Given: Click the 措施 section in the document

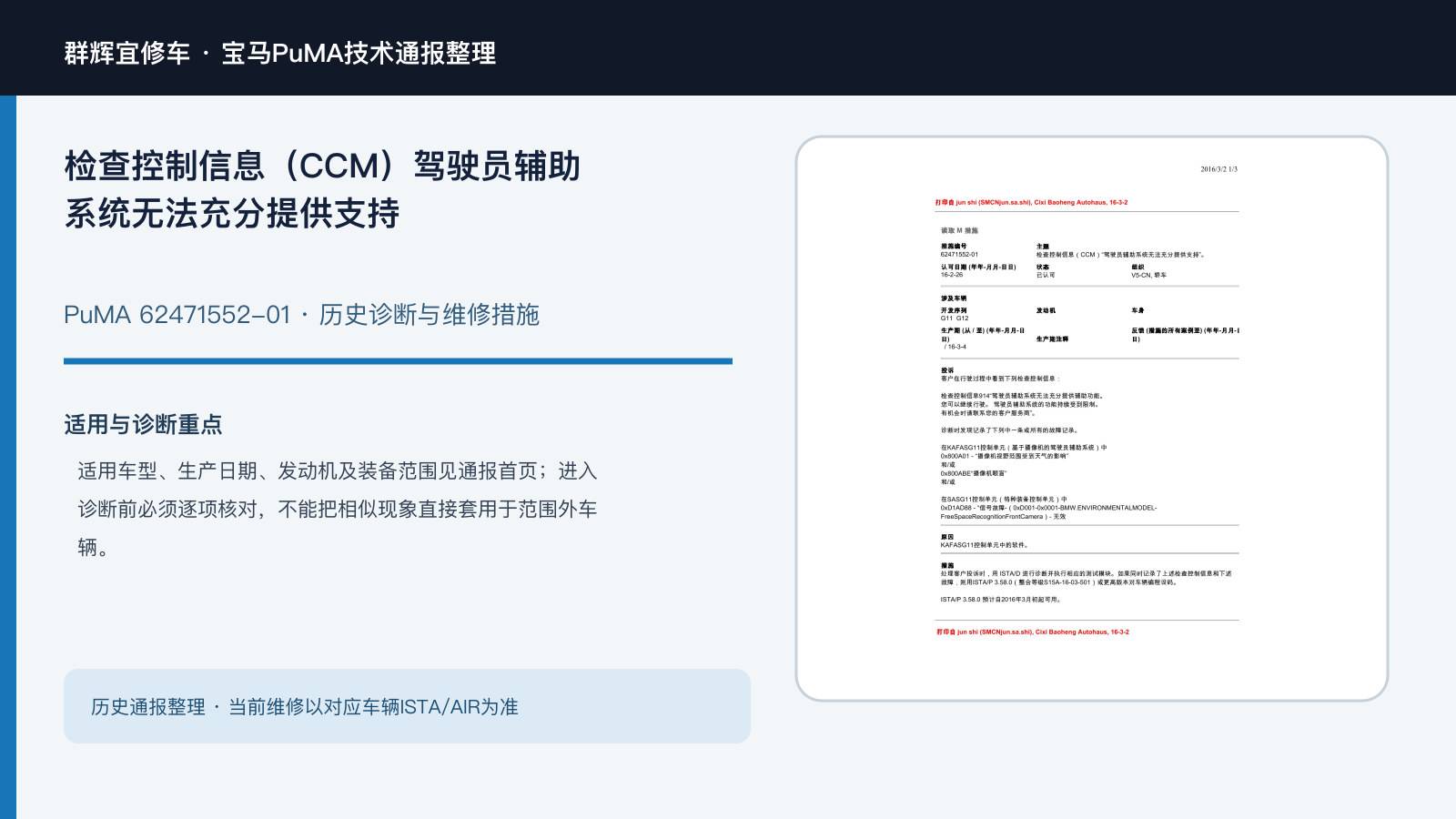Looking at the screenshot, I should (x=1087, y=582).
